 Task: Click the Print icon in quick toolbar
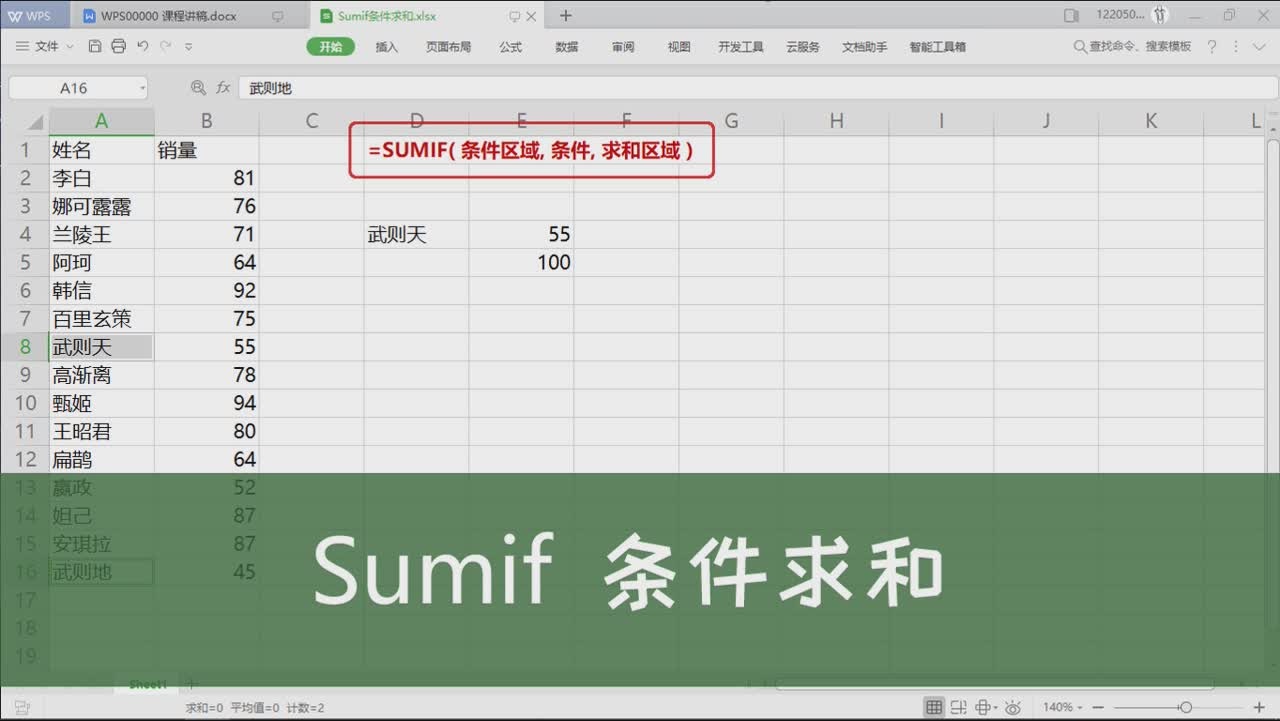pyautogui.click(x=119, y=46)
